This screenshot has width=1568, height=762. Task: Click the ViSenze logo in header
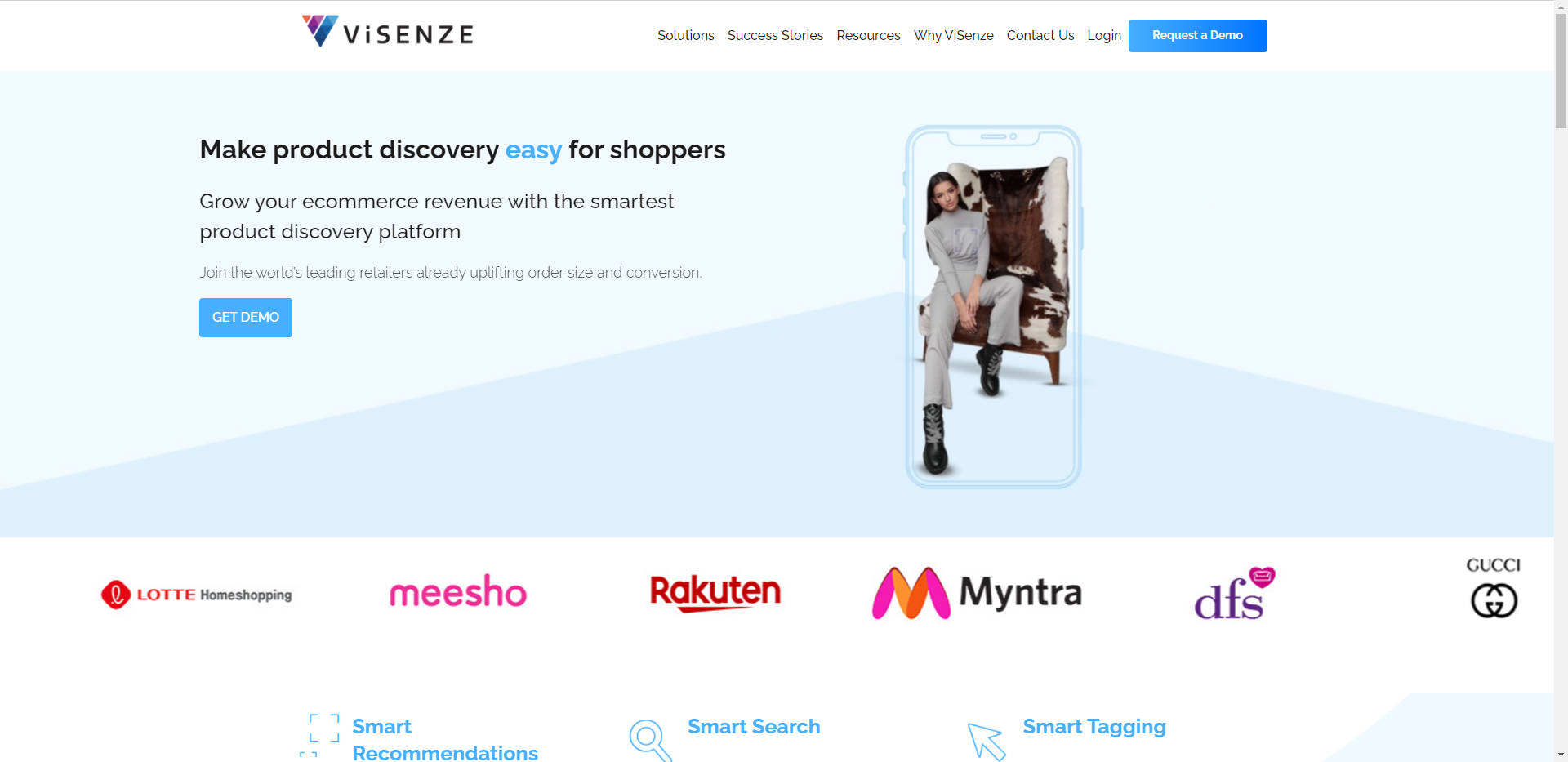[x=388, y=32]
